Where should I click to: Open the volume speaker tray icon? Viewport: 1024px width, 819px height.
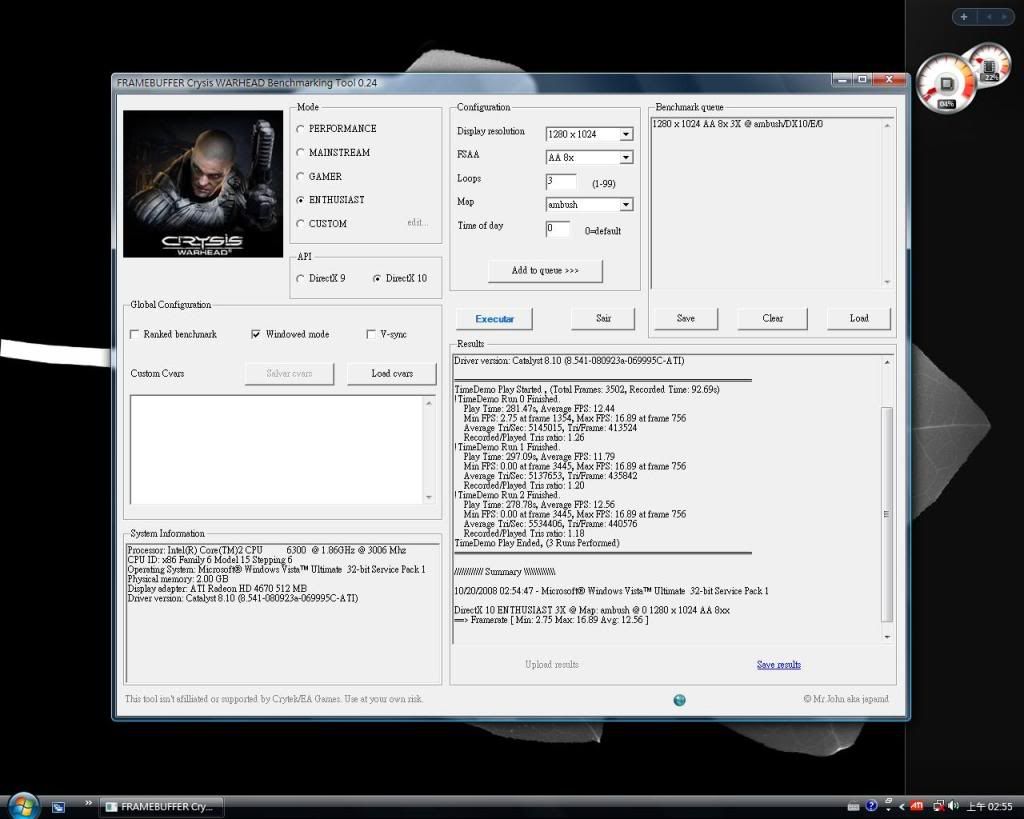(953, 806)
